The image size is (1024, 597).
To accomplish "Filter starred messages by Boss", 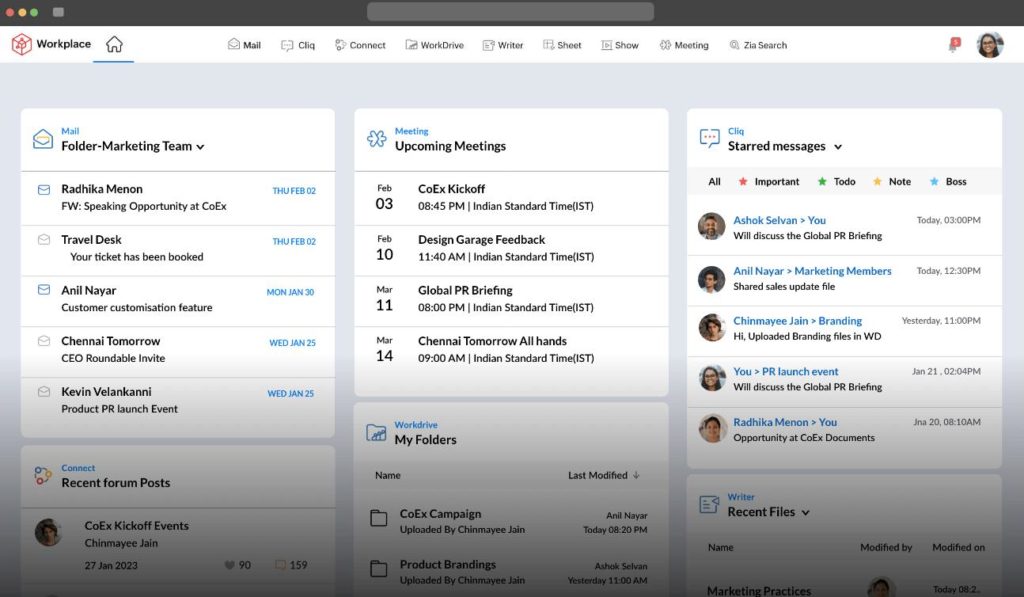I will point(948,182).
